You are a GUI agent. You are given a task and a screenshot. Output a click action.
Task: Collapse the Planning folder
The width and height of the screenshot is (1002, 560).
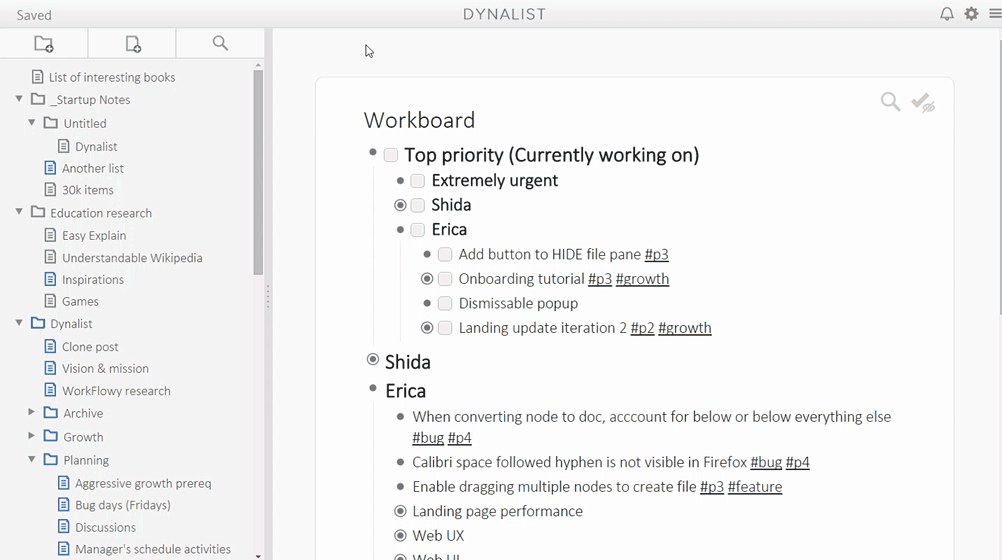click(x=32, y=459)
